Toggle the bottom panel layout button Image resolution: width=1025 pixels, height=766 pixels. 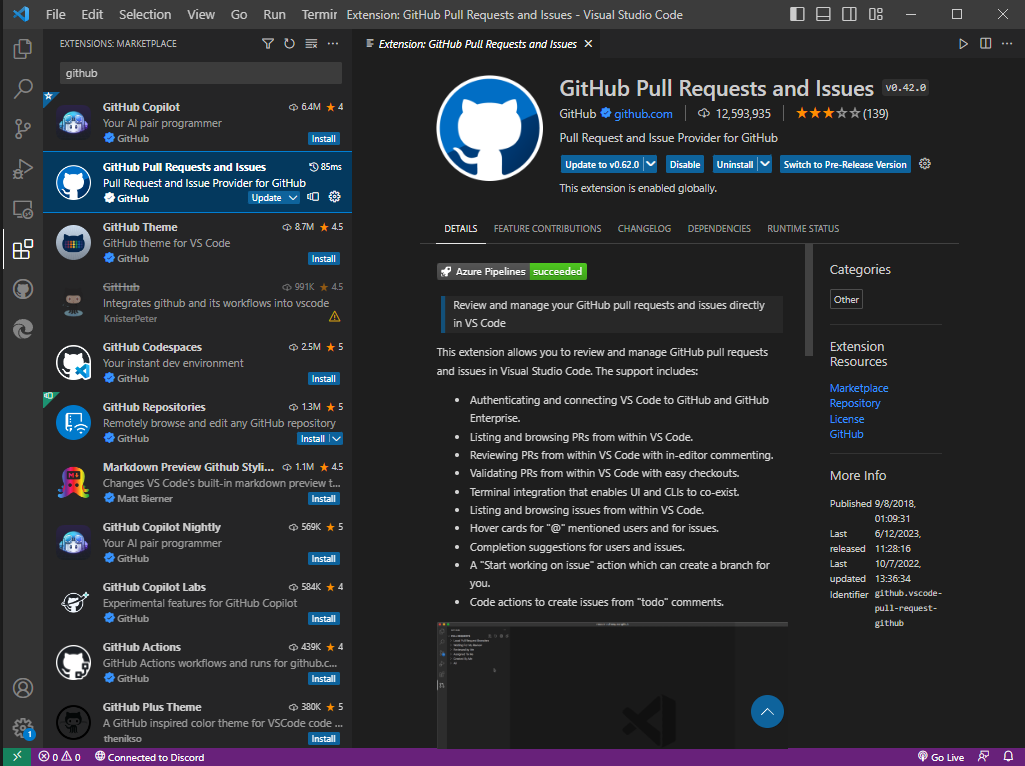tap(823, 14)
